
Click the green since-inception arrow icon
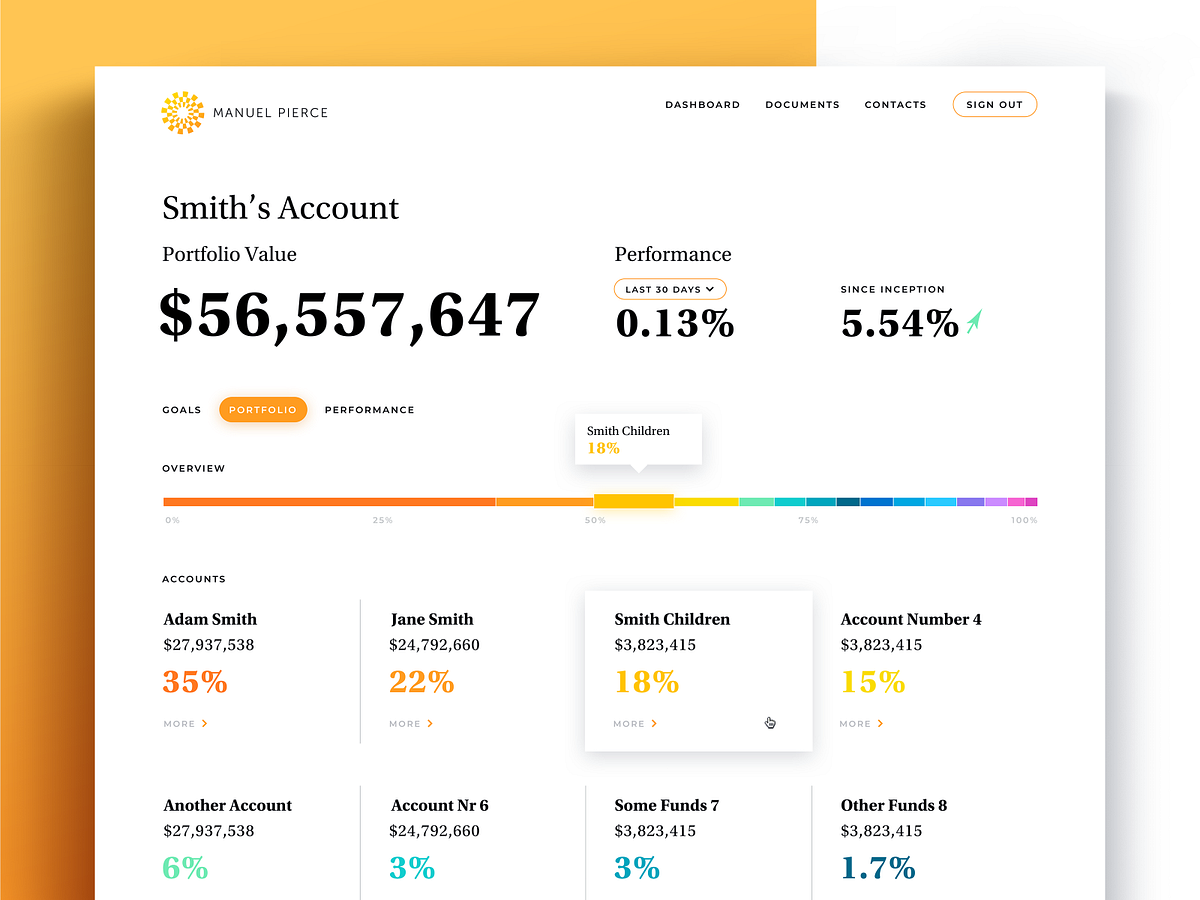point(975,322)
